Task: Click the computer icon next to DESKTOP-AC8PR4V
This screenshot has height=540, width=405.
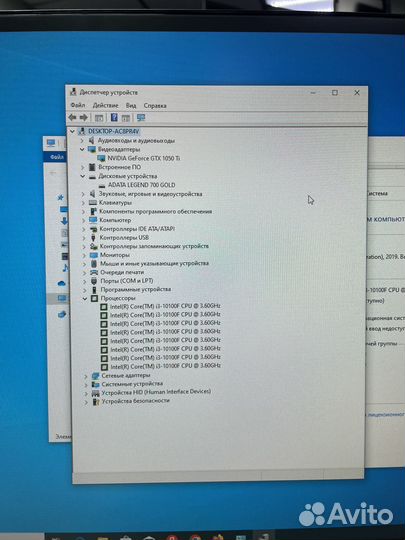Action: point(81,131)
